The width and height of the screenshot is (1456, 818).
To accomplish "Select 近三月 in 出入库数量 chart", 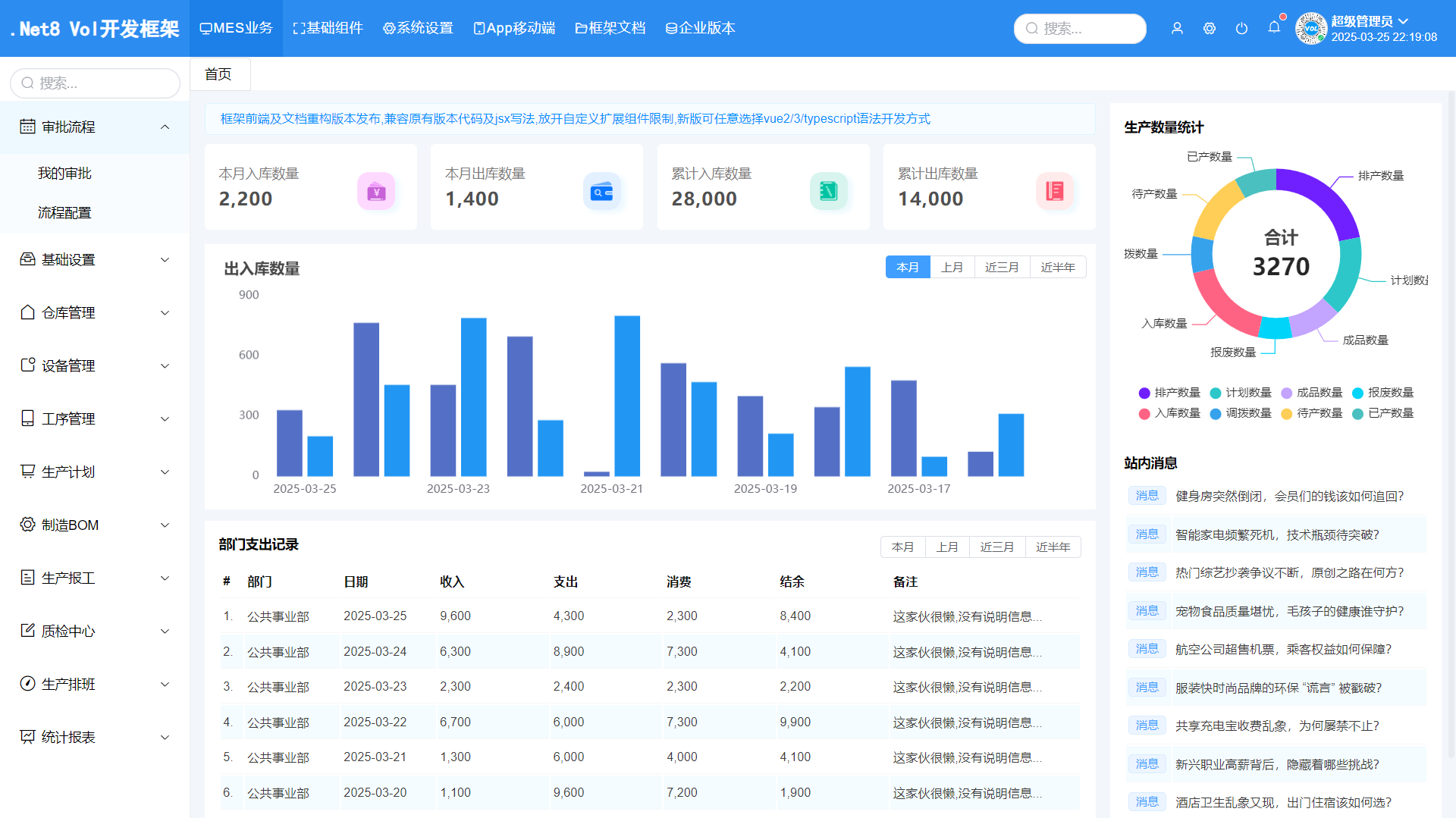I will 1002,268.
